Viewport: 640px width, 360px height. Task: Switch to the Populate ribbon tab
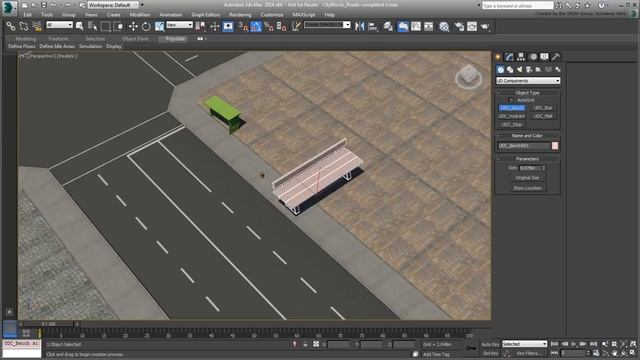click(175, 39)
